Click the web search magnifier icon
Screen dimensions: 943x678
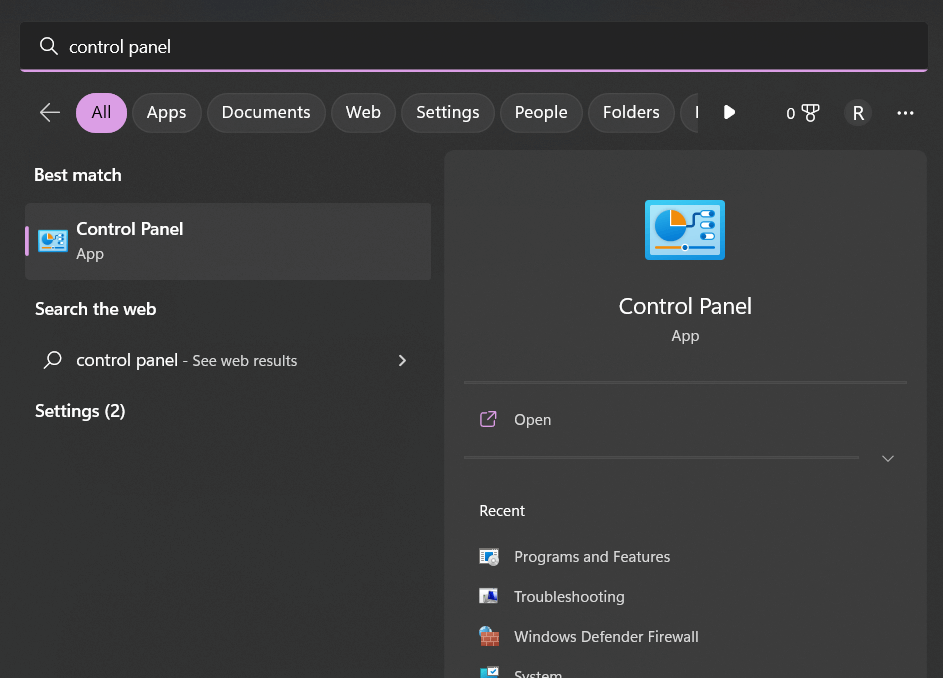[53, 360]
